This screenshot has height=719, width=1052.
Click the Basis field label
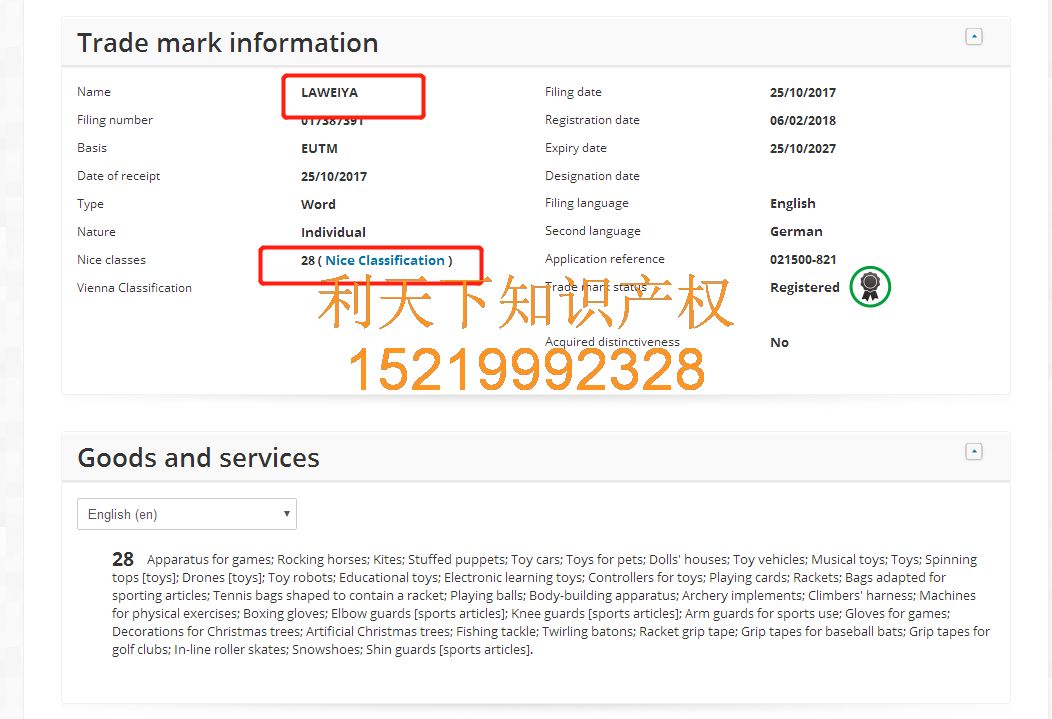(92, 148)
